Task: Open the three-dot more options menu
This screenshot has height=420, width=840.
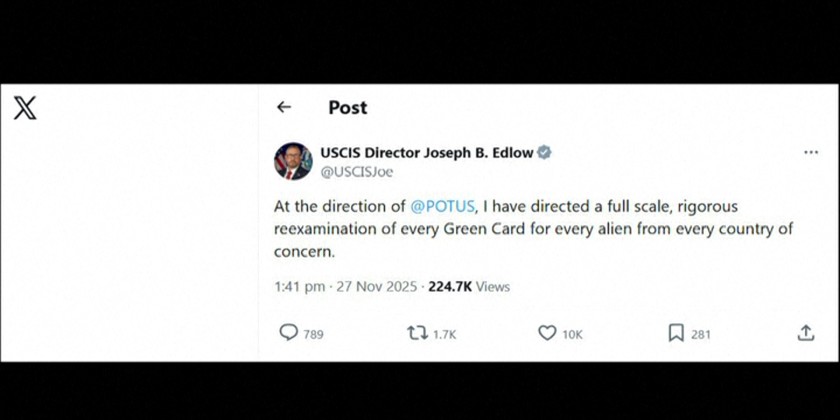Action: 811,153
